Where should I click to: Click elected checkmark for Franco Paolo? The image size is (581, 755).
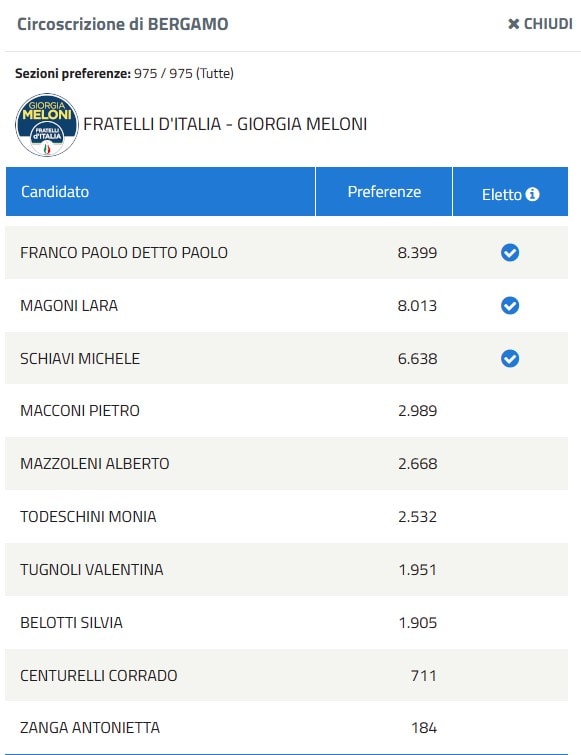(510, 252)
